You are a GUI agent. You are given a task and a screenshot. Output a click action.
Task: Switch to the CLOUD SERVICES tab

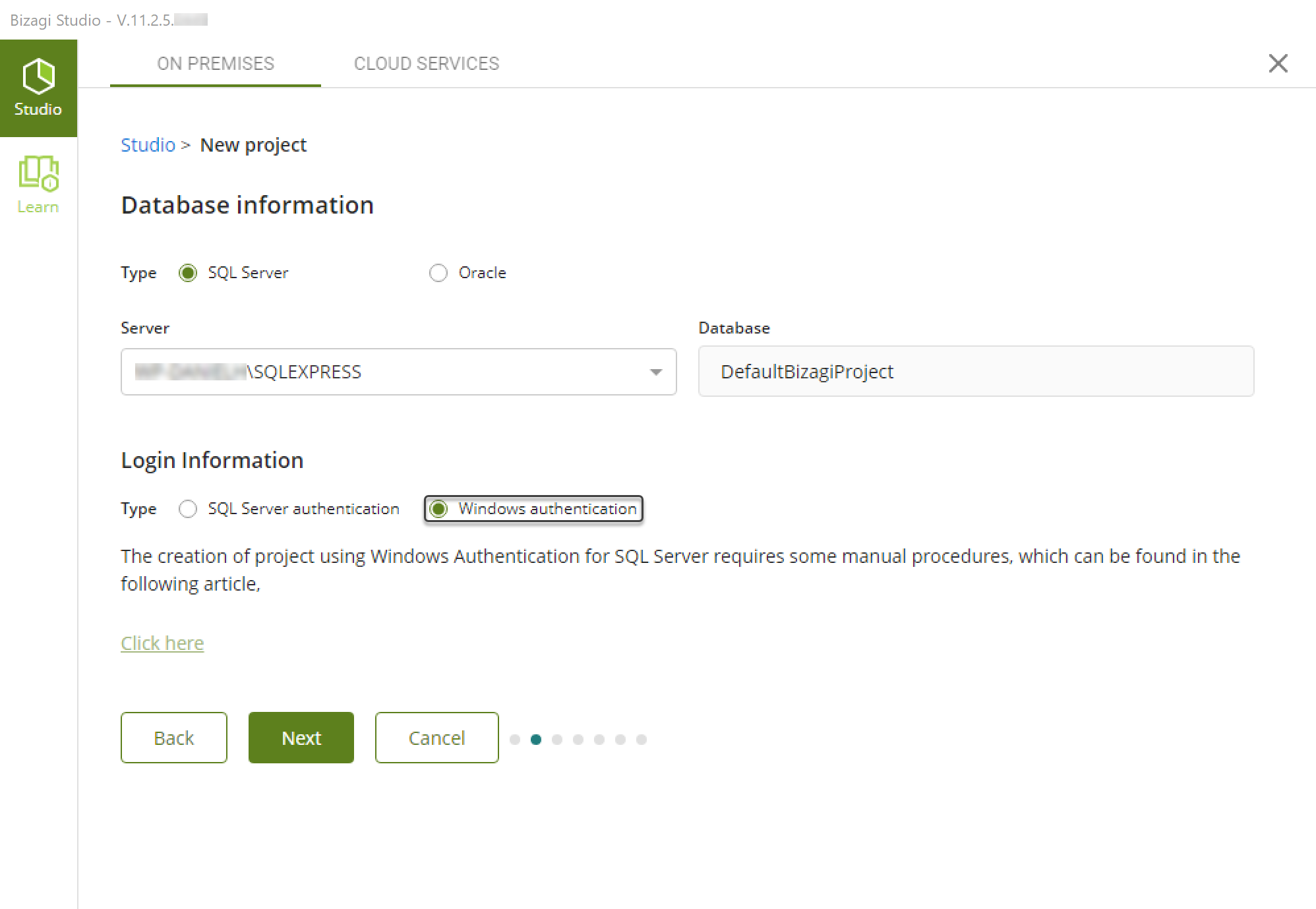coord(427,63)
